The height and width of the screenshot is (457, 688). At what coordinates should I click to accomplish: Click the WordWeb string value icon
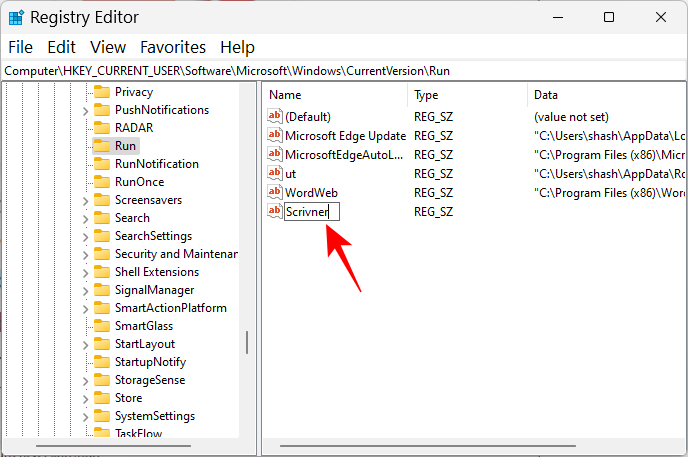point(275,192)
